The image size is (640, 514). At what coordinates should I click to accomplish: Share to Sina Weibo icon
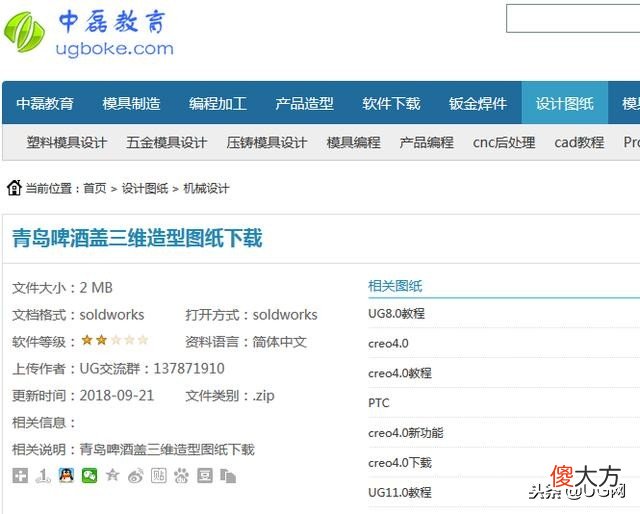tap(136, 476)
